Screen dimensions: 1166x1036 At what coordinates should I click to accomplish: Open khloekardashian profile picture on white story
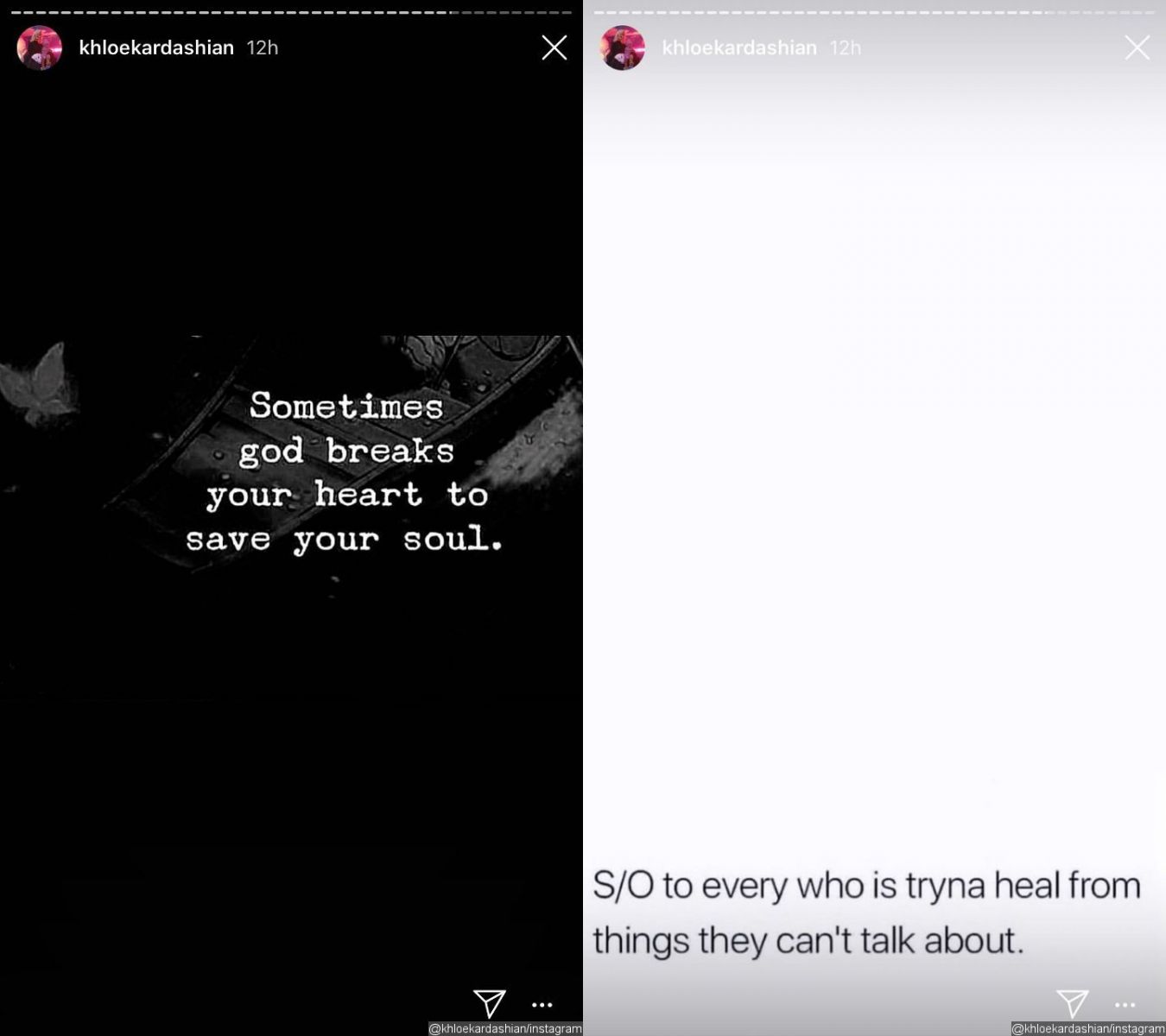click(623, 47)
